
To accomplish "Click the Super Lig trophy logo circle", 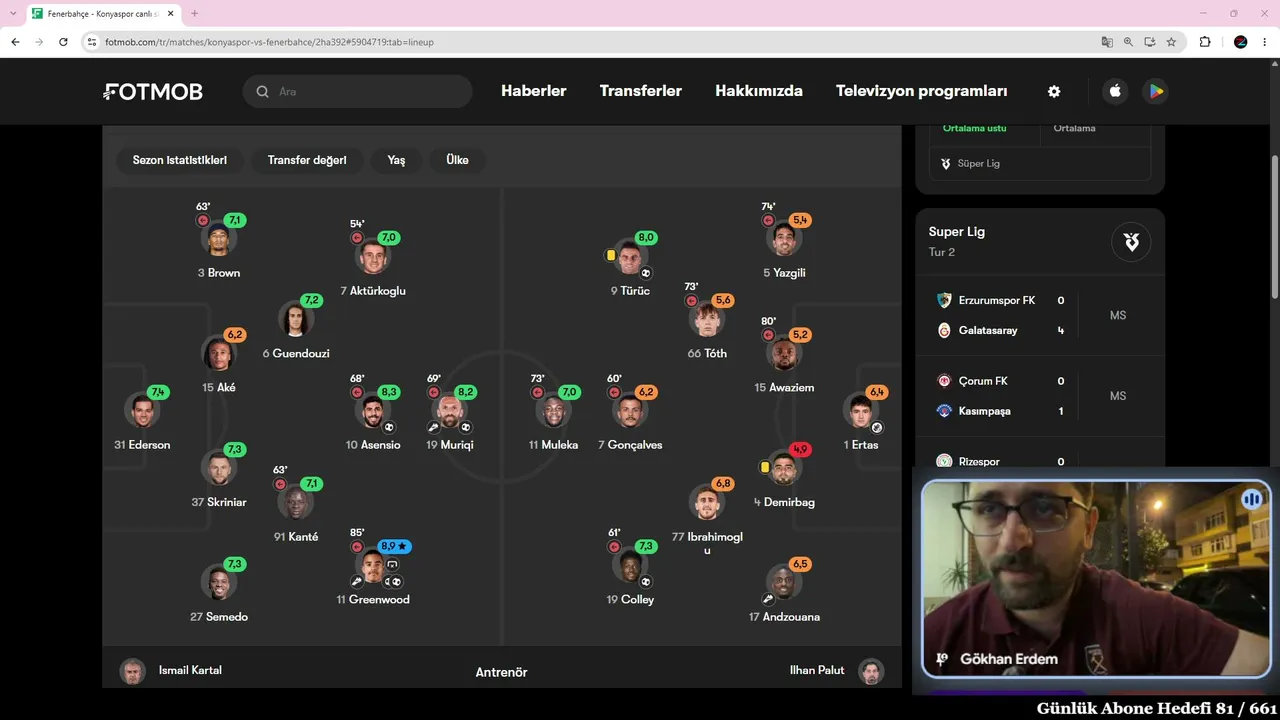I will (x=1131, y=242).
